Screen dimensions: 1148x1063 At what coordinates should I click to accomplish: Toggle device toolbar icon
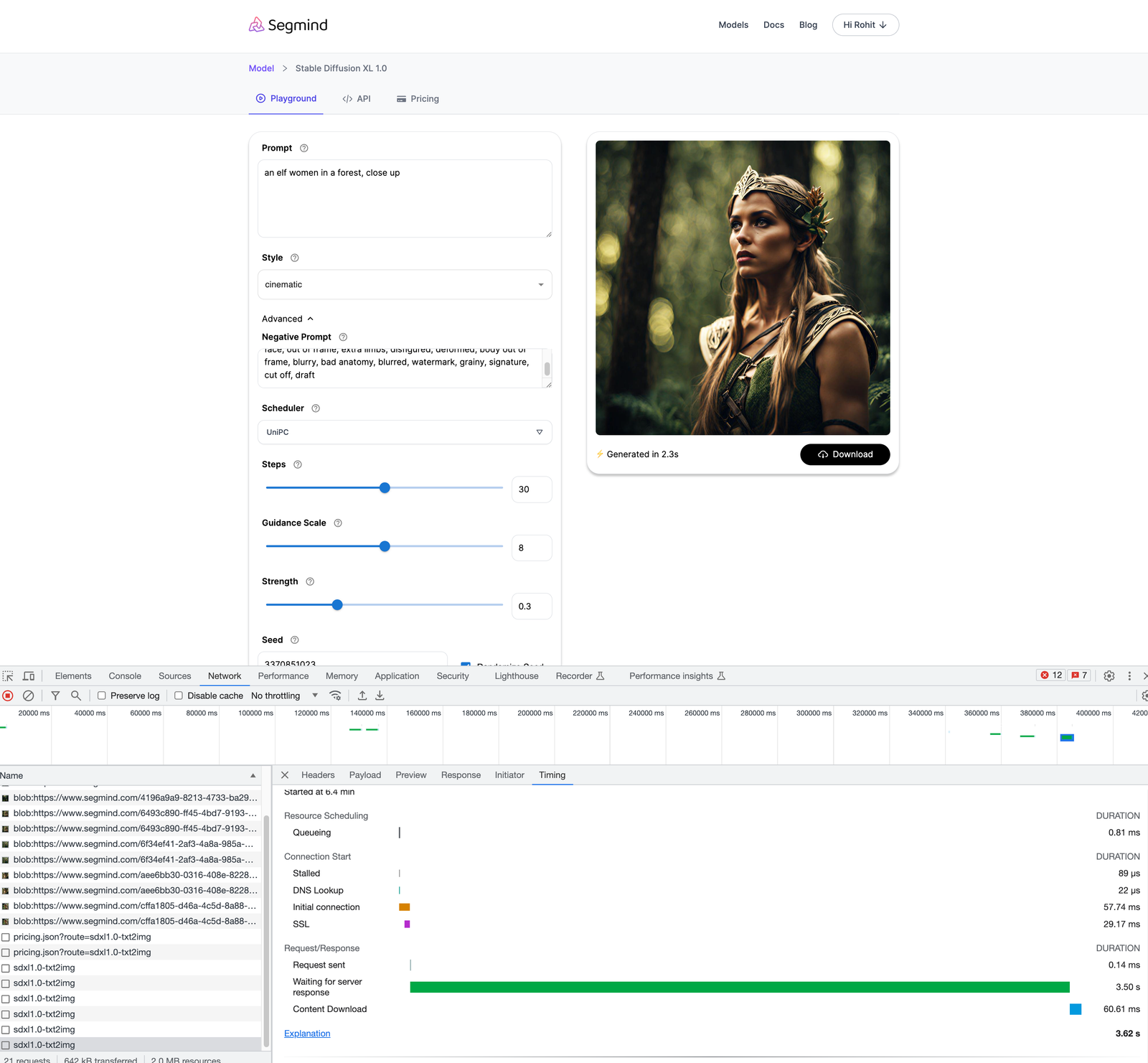pyautogui.click(x=29, y=676)
